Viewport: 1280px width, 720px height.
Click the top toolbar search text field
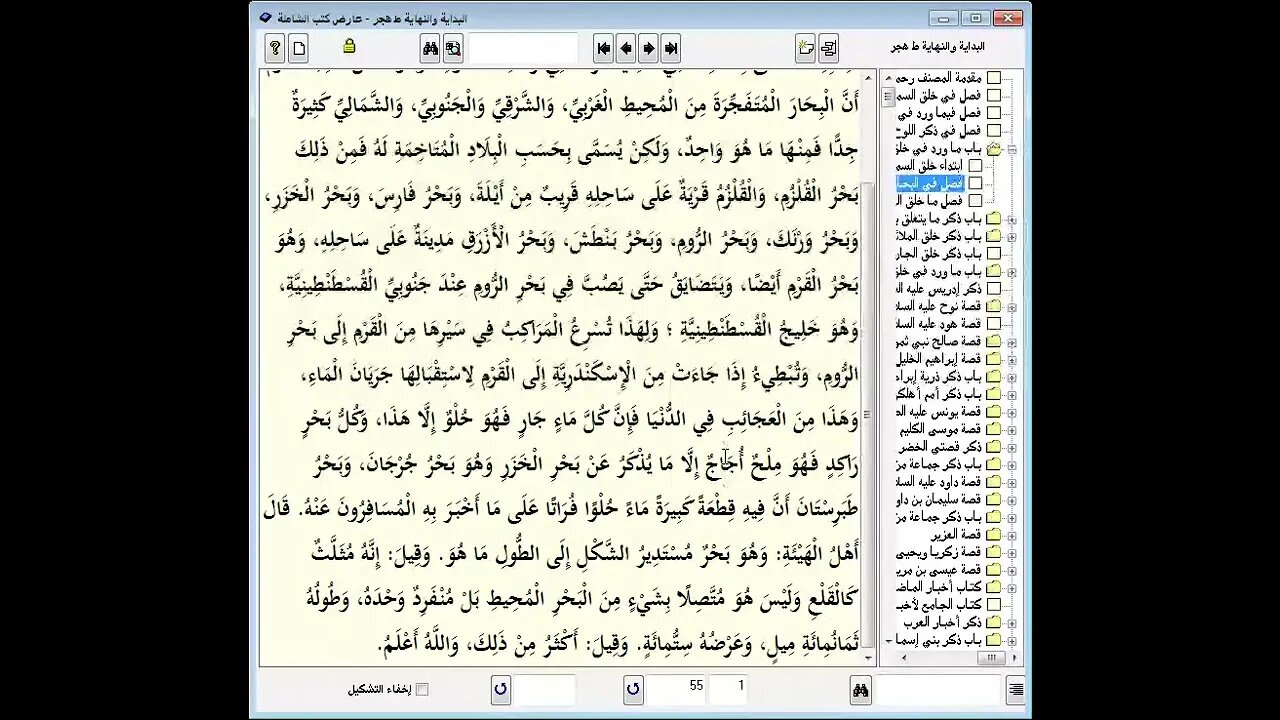[523, 48]
